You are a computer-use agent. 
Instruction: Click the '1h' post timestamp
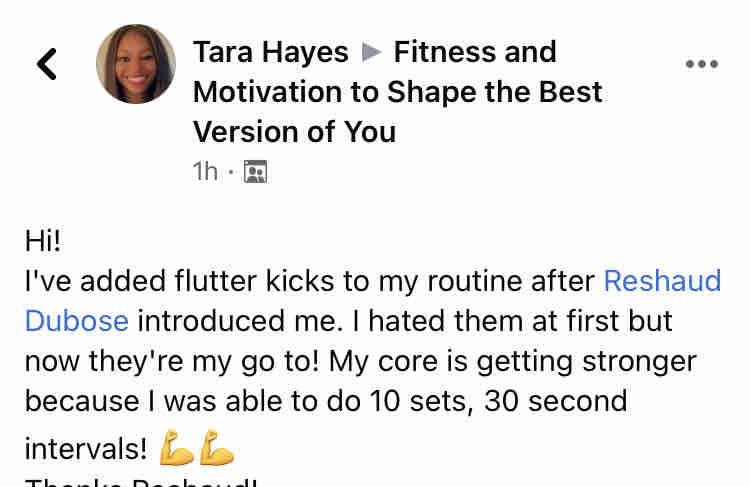(x=205, y=171)
